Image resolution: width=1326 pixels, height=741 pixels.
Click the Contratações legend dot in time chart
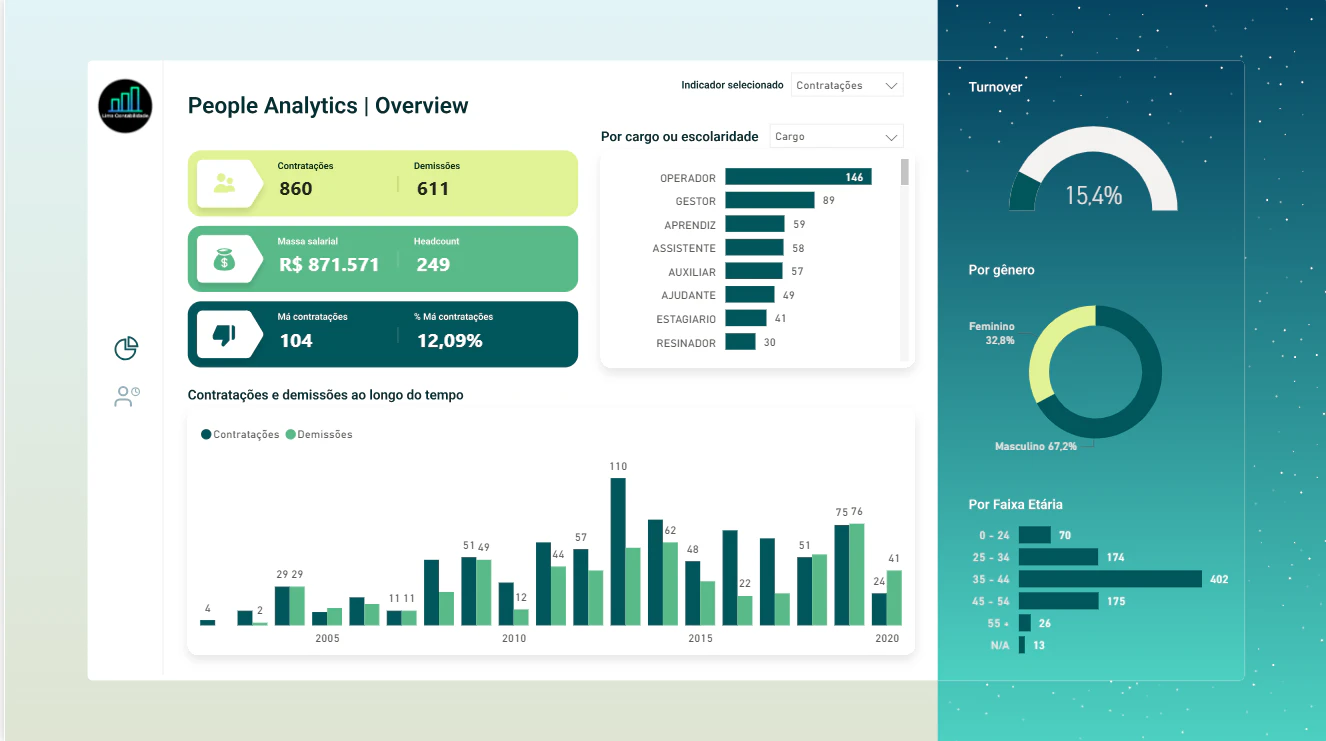(206, 434)
